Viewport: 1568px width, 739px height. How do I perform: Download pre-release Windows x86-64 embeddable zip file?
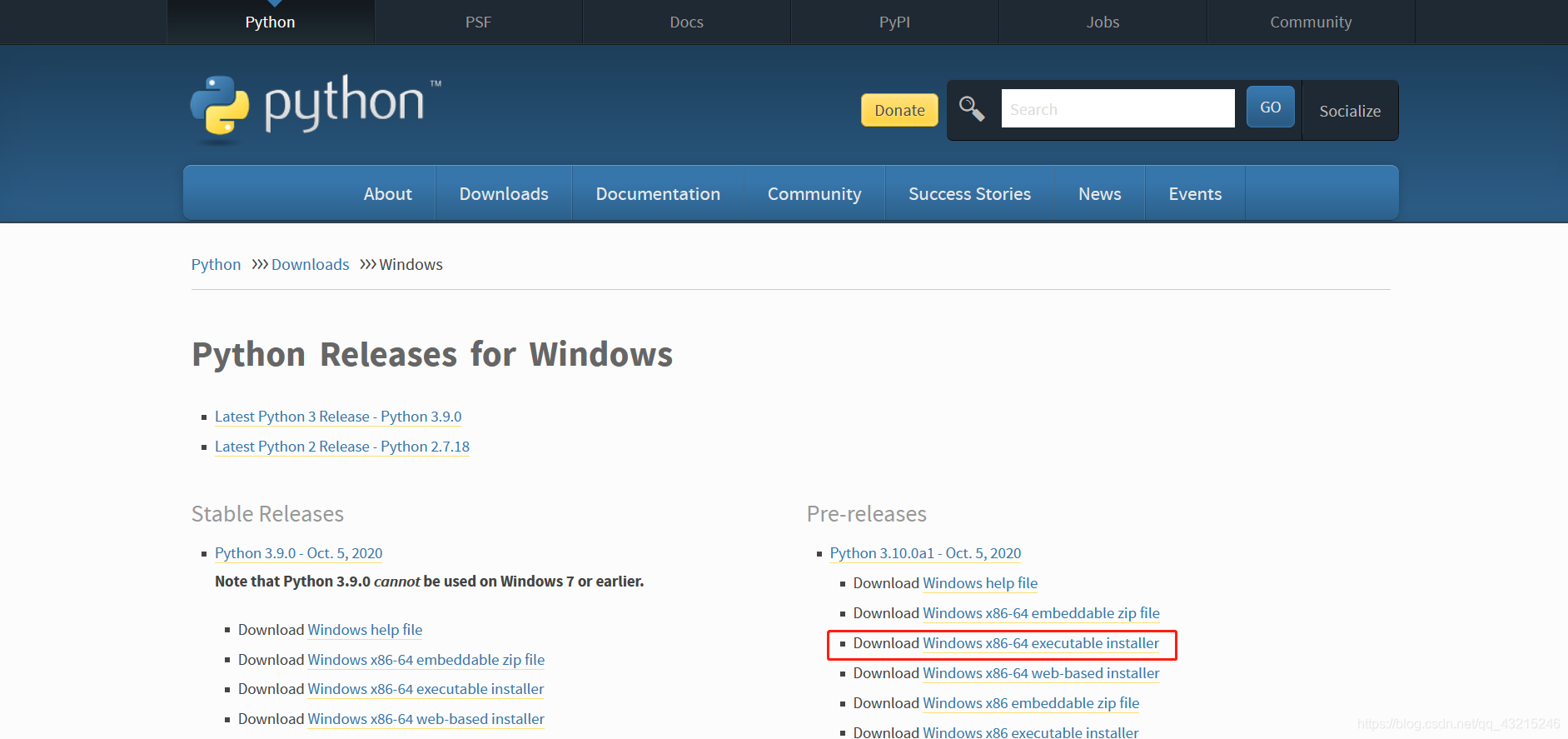click(x=1041, y=613)
